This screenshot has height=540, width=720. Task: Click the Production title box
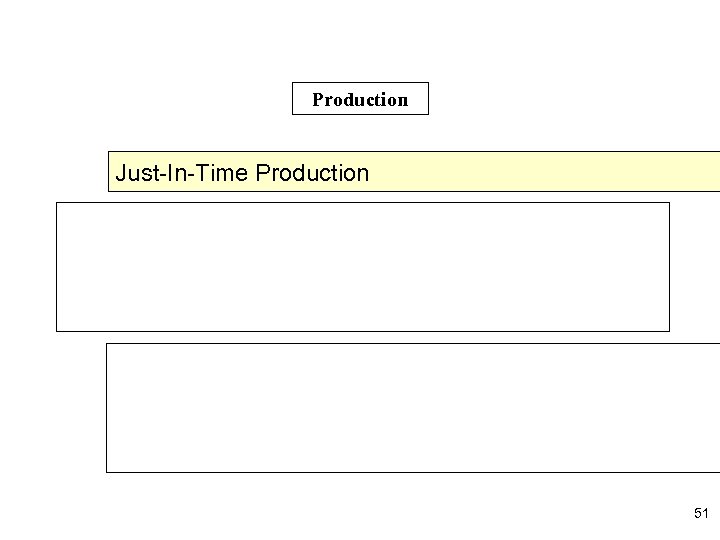[x=360, y=99]
